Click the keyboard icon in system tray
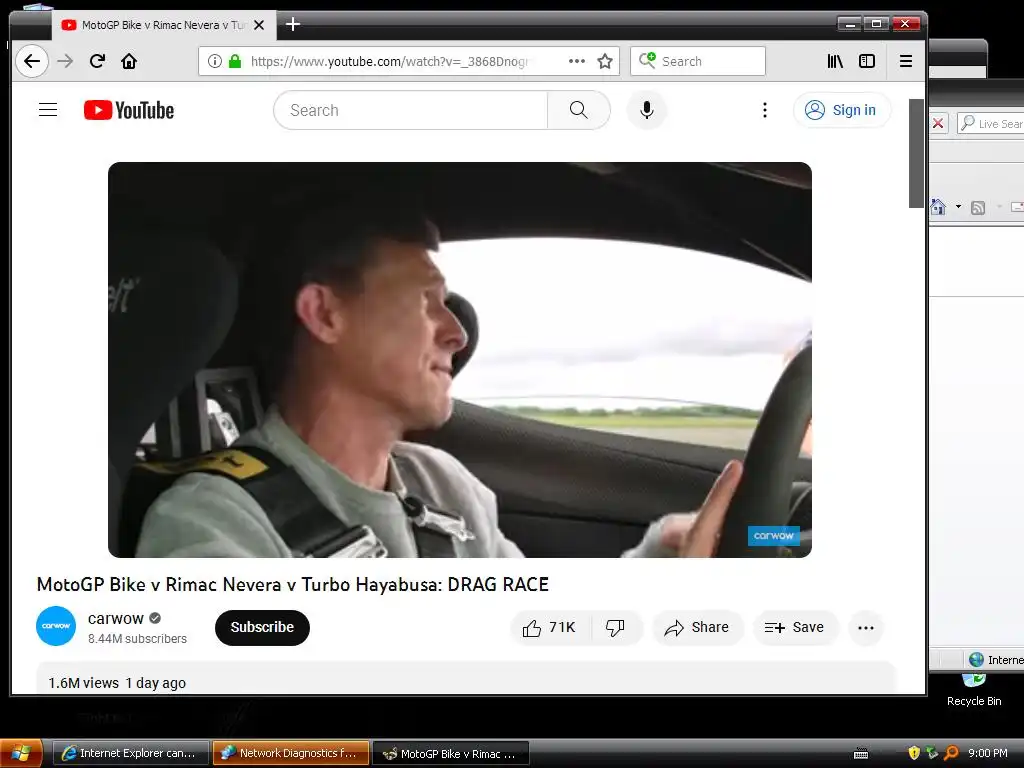This screenshot has height=768, width=1024. [x=861, y=754]
